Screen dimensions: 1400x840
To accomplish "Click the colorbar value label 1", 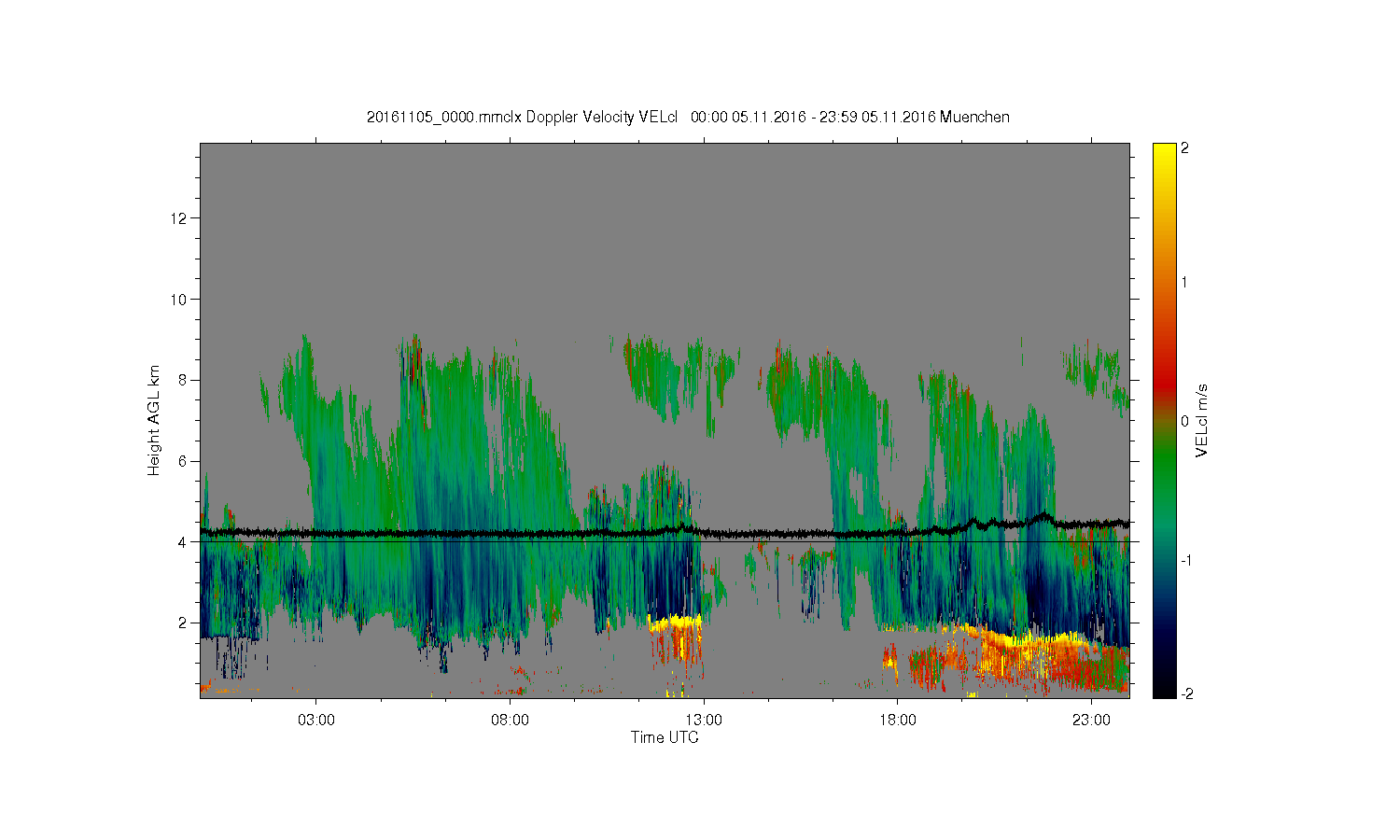I will pyautogui.click(x=1185, y=282).
